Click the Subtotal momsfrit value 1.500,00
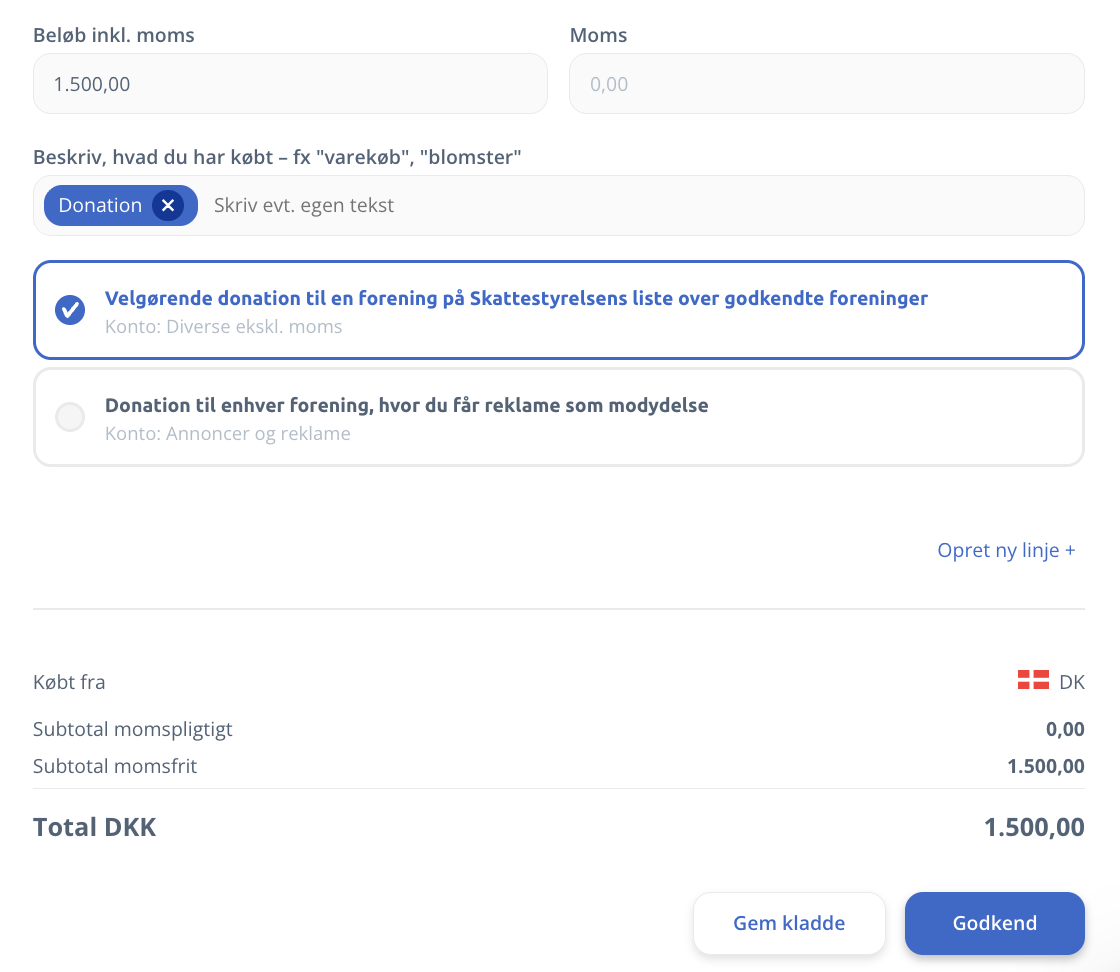1120x972 pixels. tap(1045, 766)
